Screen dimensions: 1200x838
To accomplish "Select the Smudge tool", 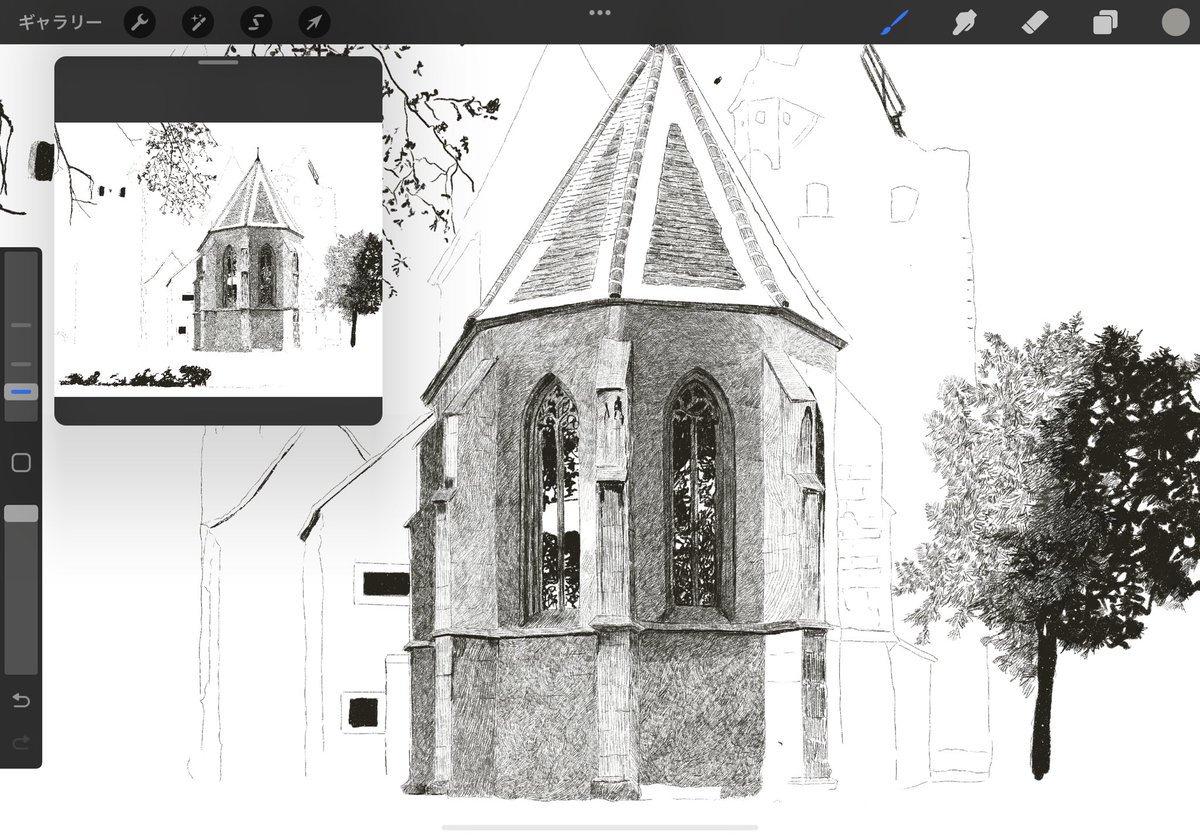I will (964, 22).
